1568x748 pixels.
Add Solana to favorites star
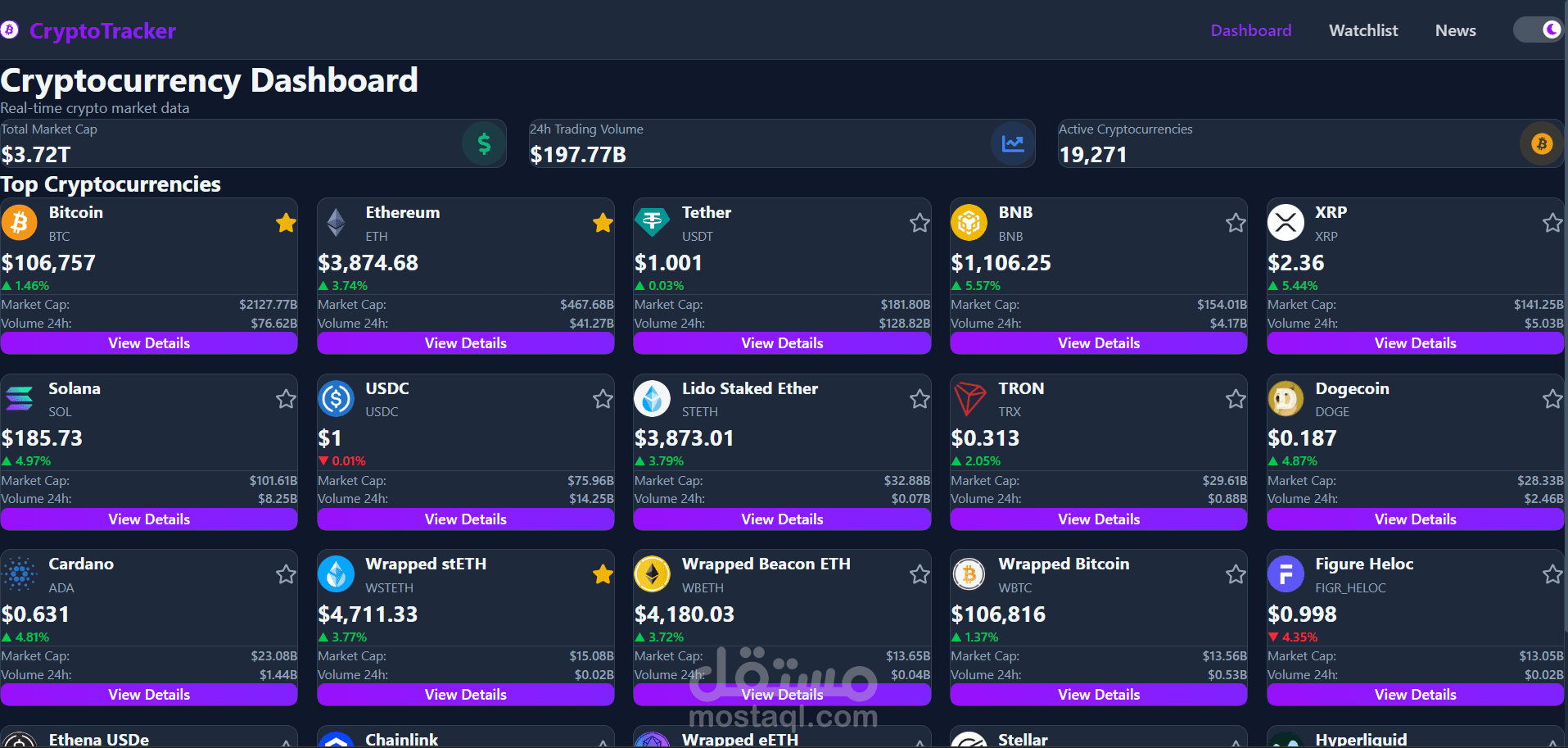click(x=286, y=399)
